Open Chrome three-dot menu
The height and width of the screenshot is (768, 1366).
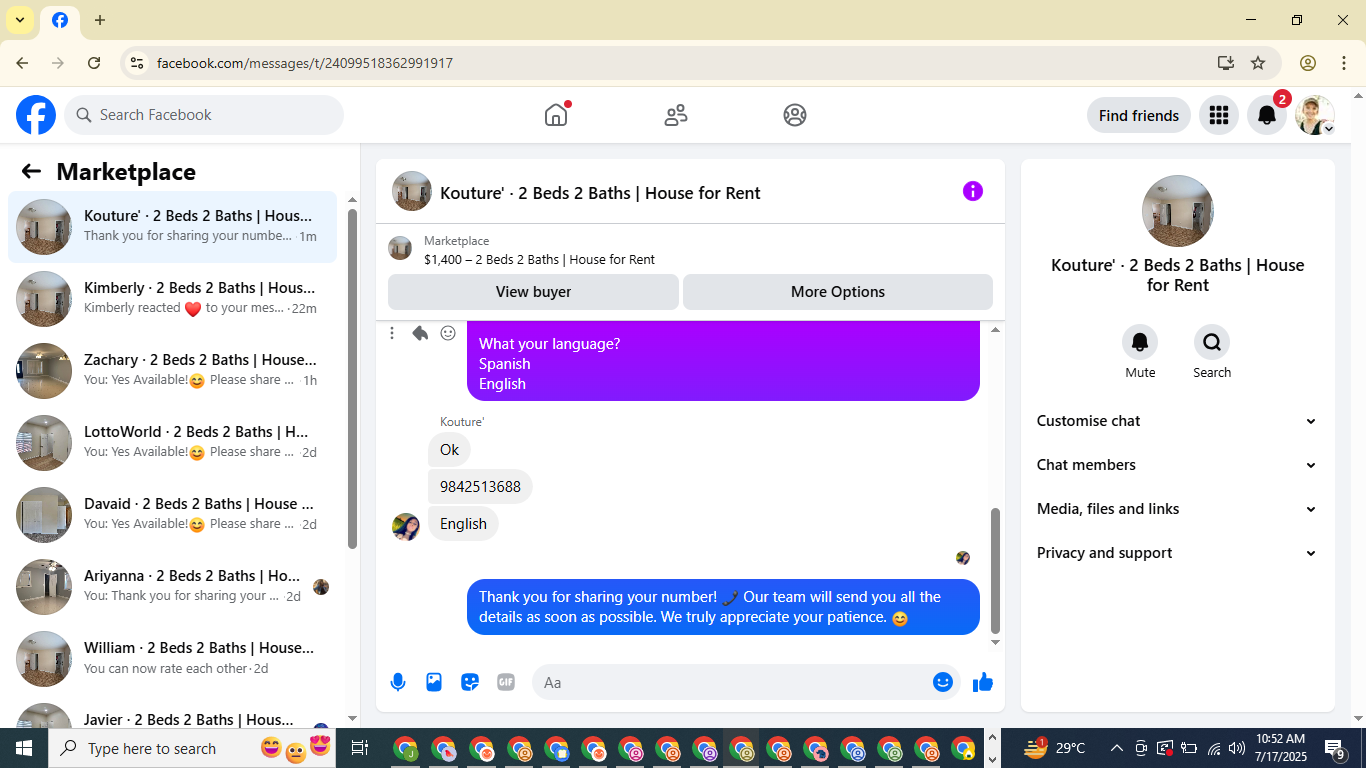[x=1343, y=63]
